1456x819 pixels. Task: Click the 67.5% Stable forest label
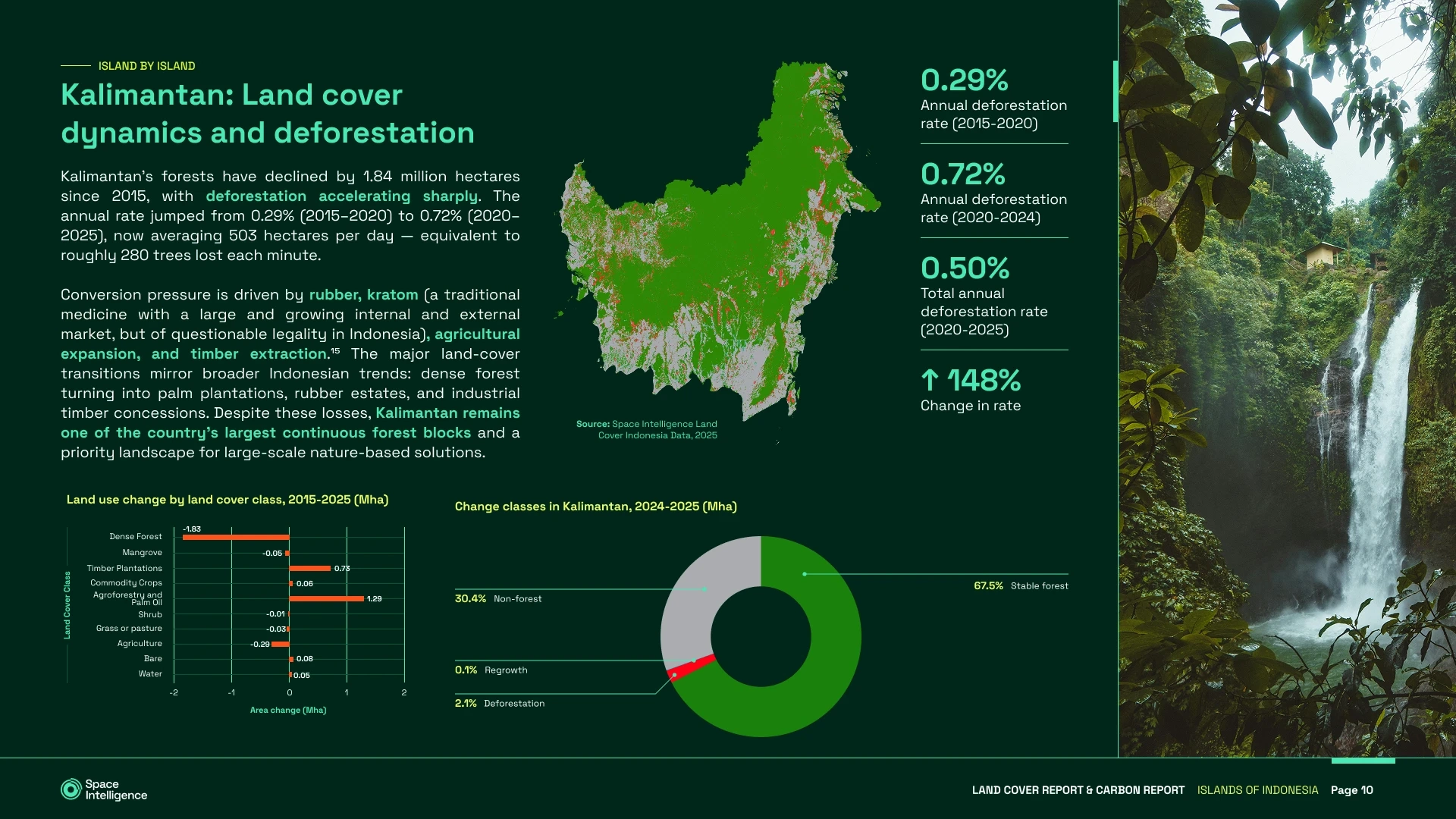click(1021, 585)
